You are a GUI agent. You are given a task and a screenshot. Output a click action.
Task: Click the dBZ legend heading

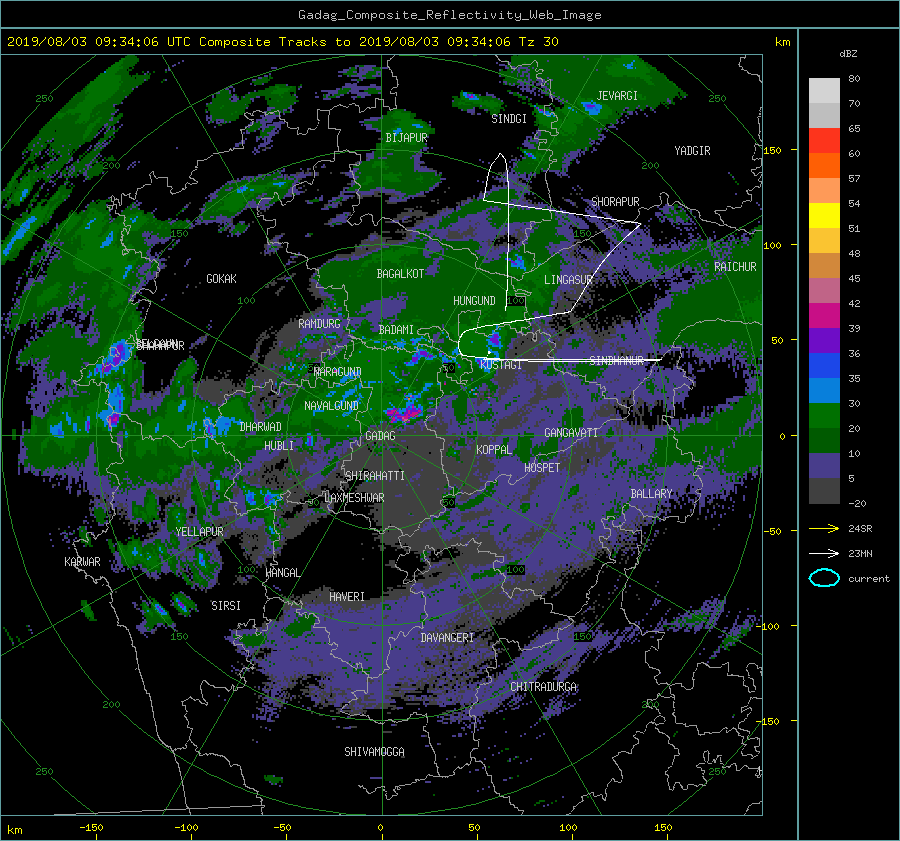(x=848, y=53)
